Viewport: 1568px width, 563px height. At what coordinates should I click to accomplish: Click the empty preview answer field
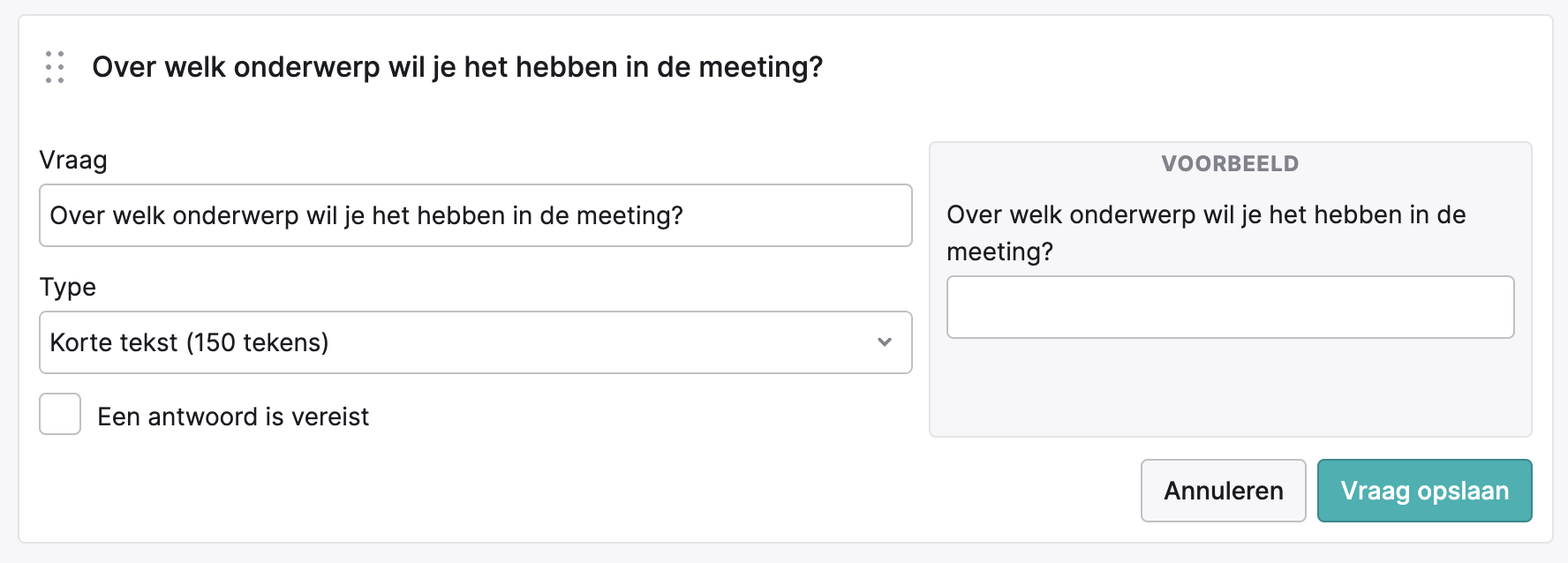1230,307
